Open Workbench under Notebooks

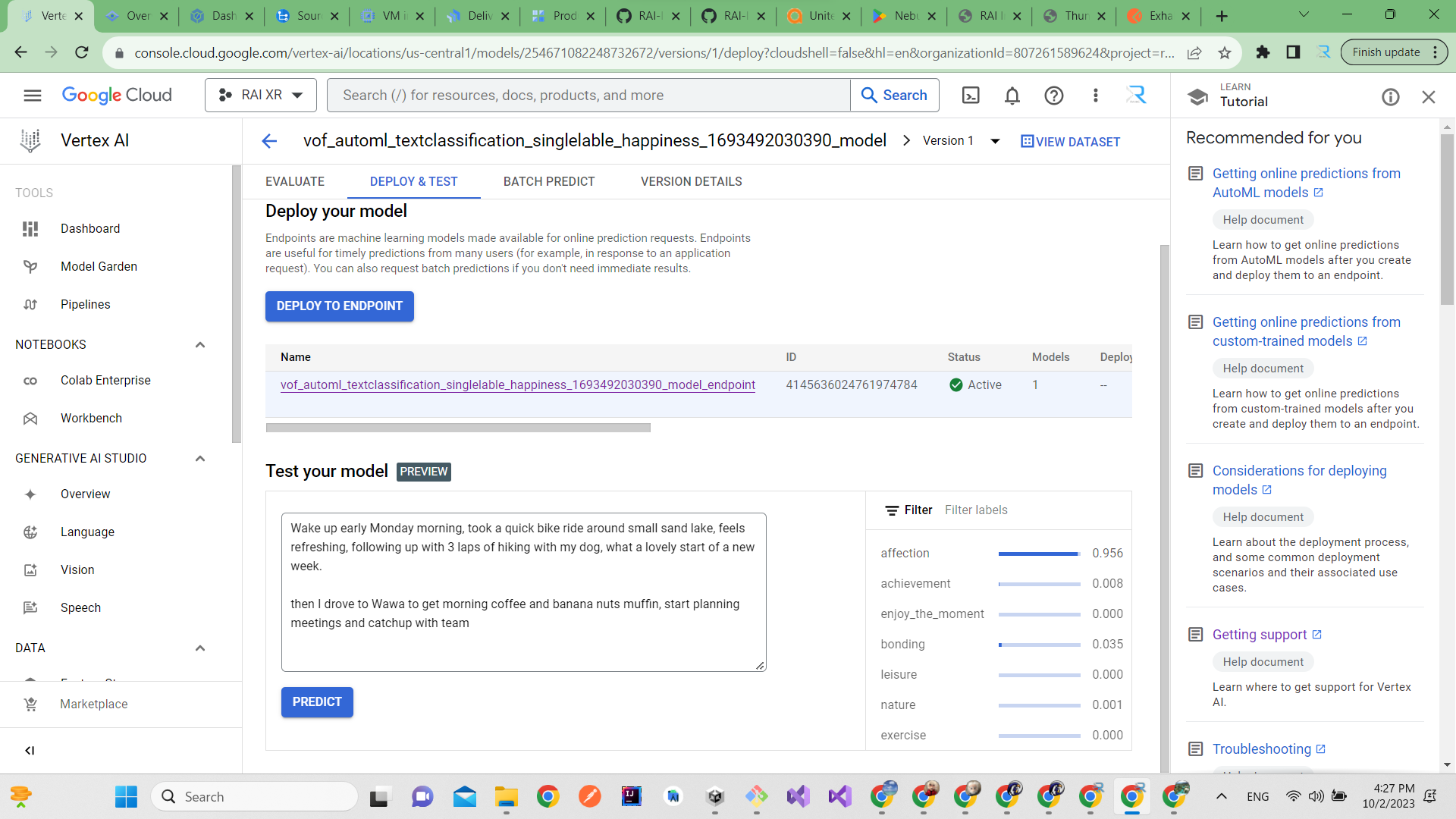point(91,418)
